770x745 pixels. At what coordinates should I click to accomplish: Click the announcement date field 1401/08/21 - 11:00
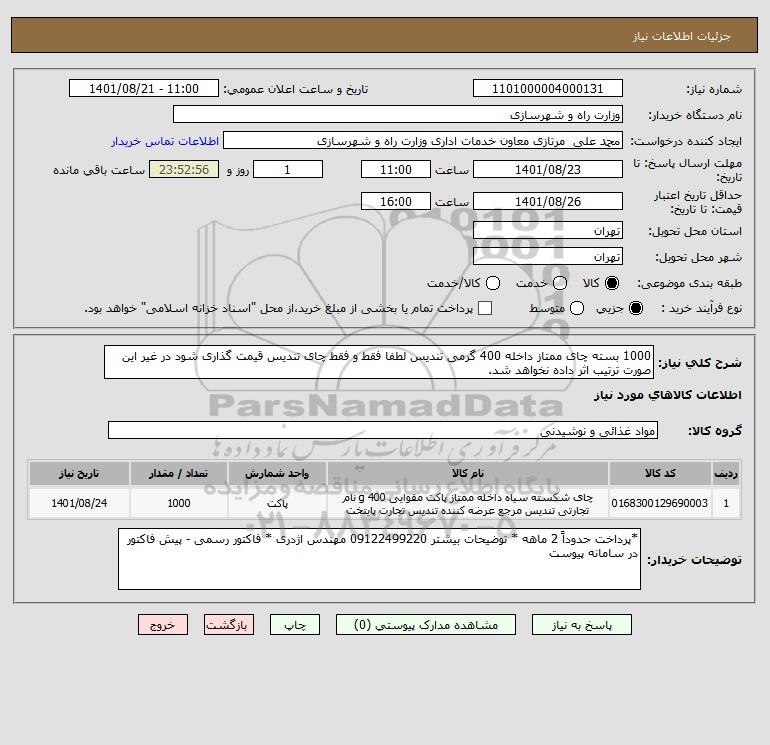pos(144,88)
